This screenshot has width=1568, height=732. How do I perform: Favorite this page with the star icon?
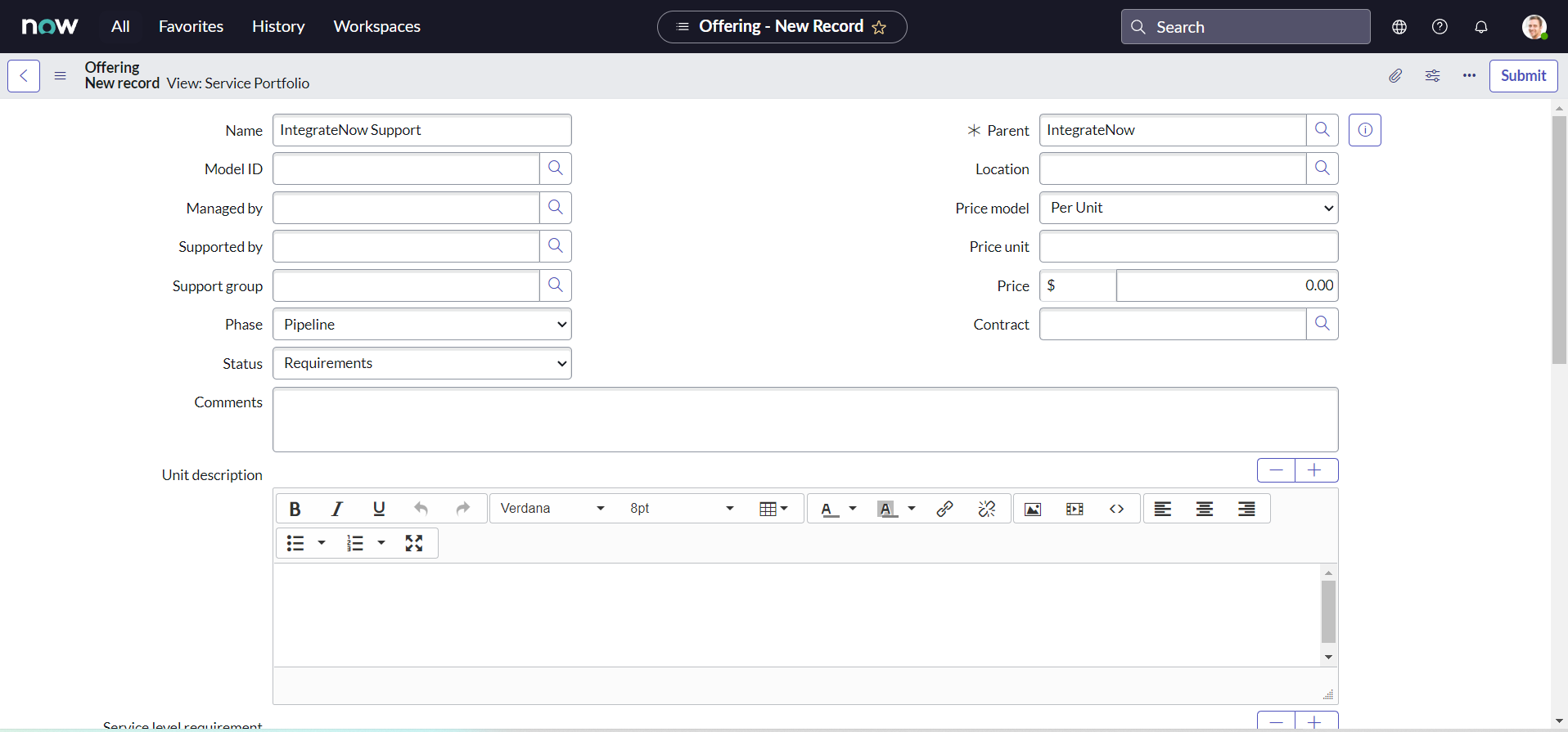click(879, 27)
